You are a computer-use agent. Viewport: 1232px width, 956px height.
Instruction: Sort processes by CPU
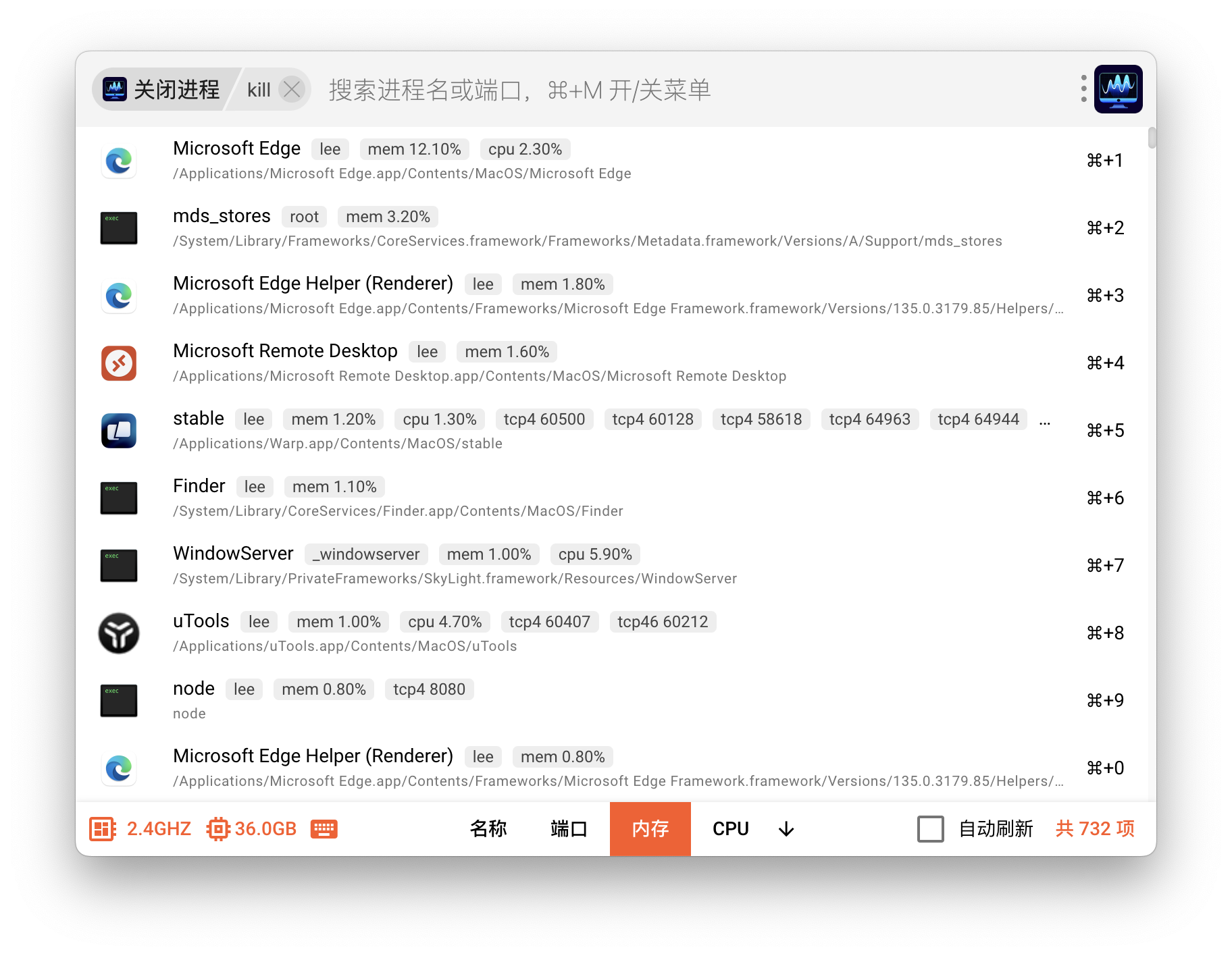point(731,828)
